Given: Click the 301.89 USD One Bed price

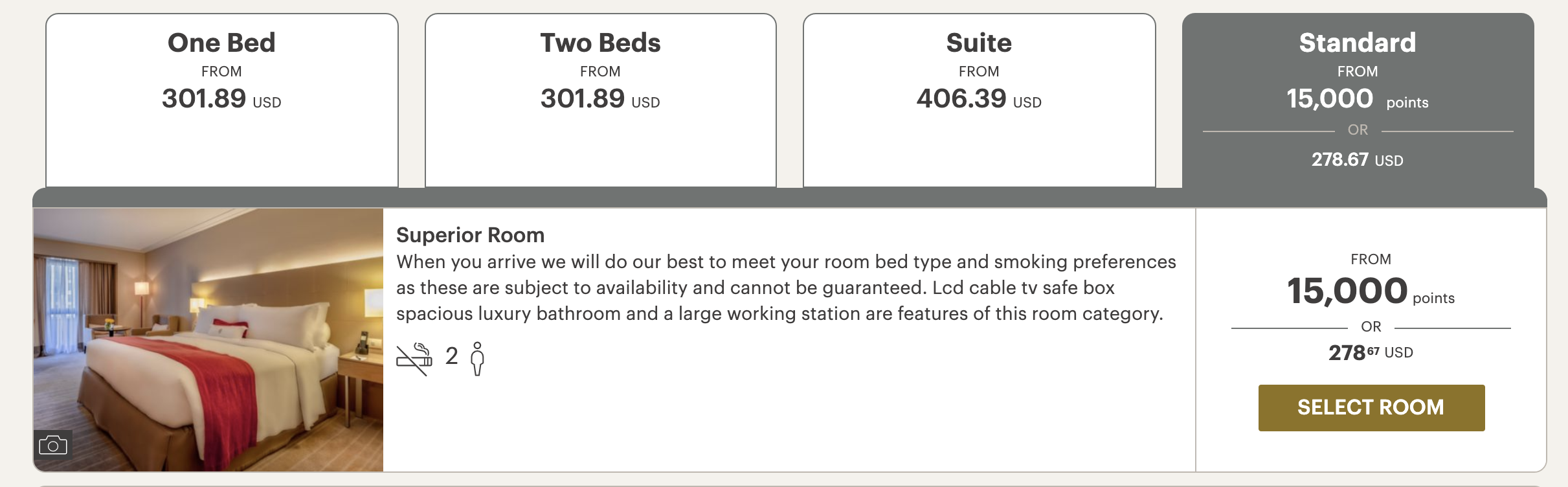Looking at the screenshot, I should [x=220, y=100].
